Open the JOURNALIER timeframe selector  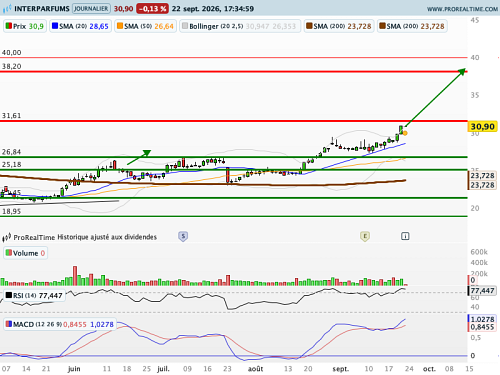91,8
